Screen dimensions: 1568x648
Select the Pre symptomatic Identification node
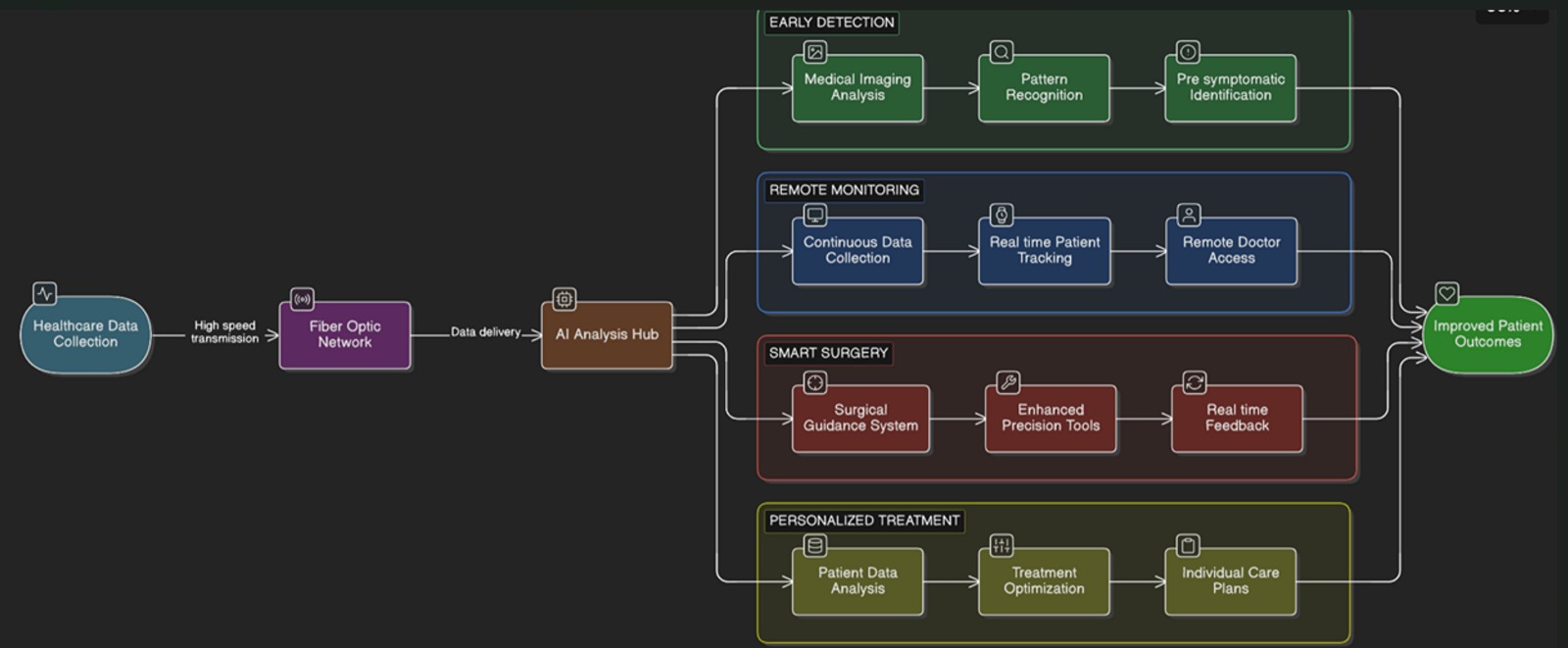pyautogui.click(x=1230, y=88)
